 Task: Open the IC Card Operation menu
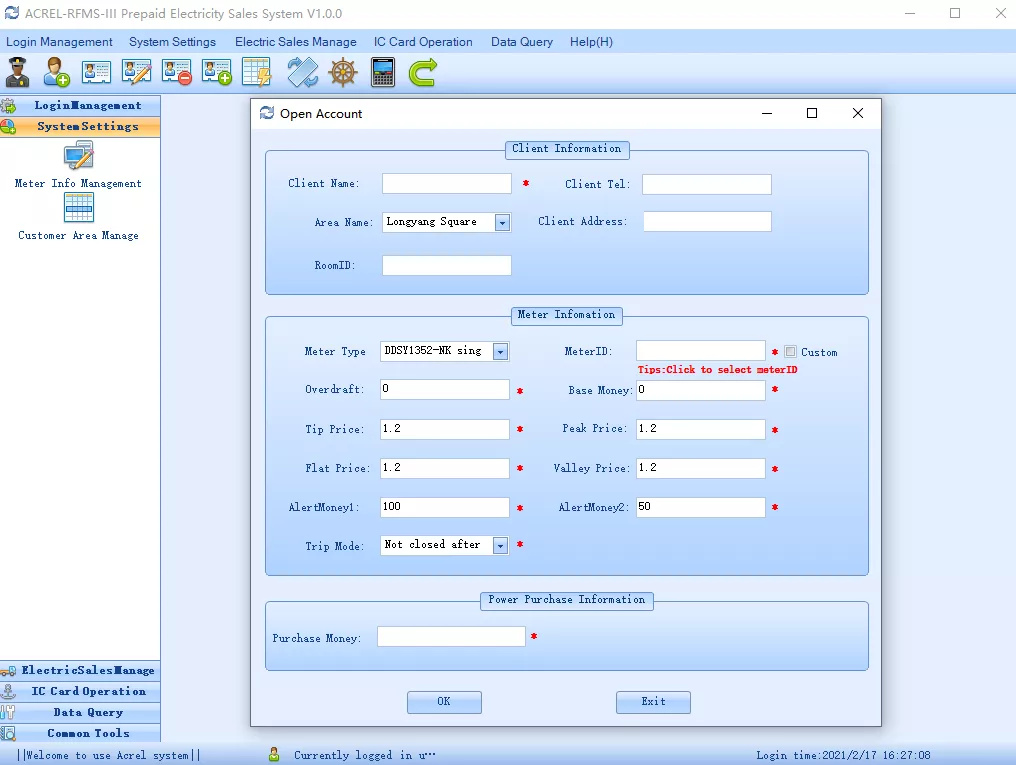click(x=423, y=42)
